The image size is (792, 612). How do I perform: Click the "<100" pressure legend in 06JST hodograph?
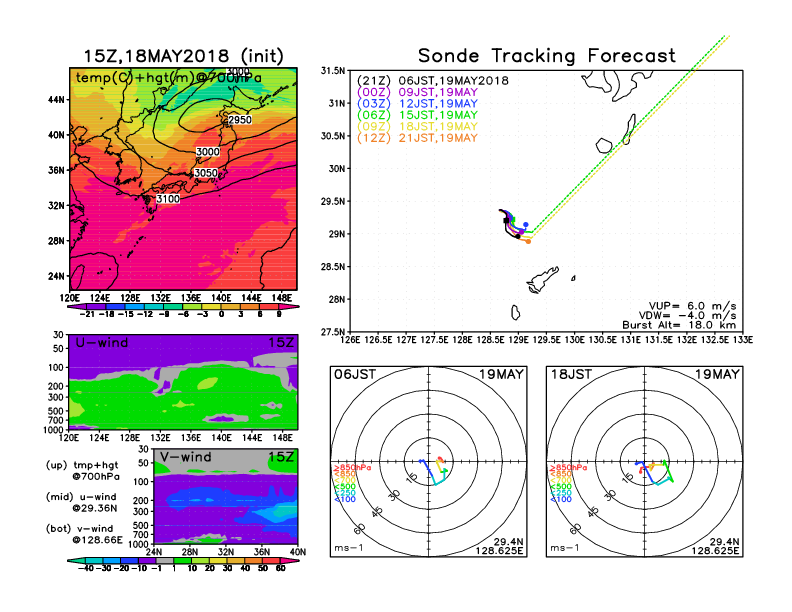coord(345,499)
